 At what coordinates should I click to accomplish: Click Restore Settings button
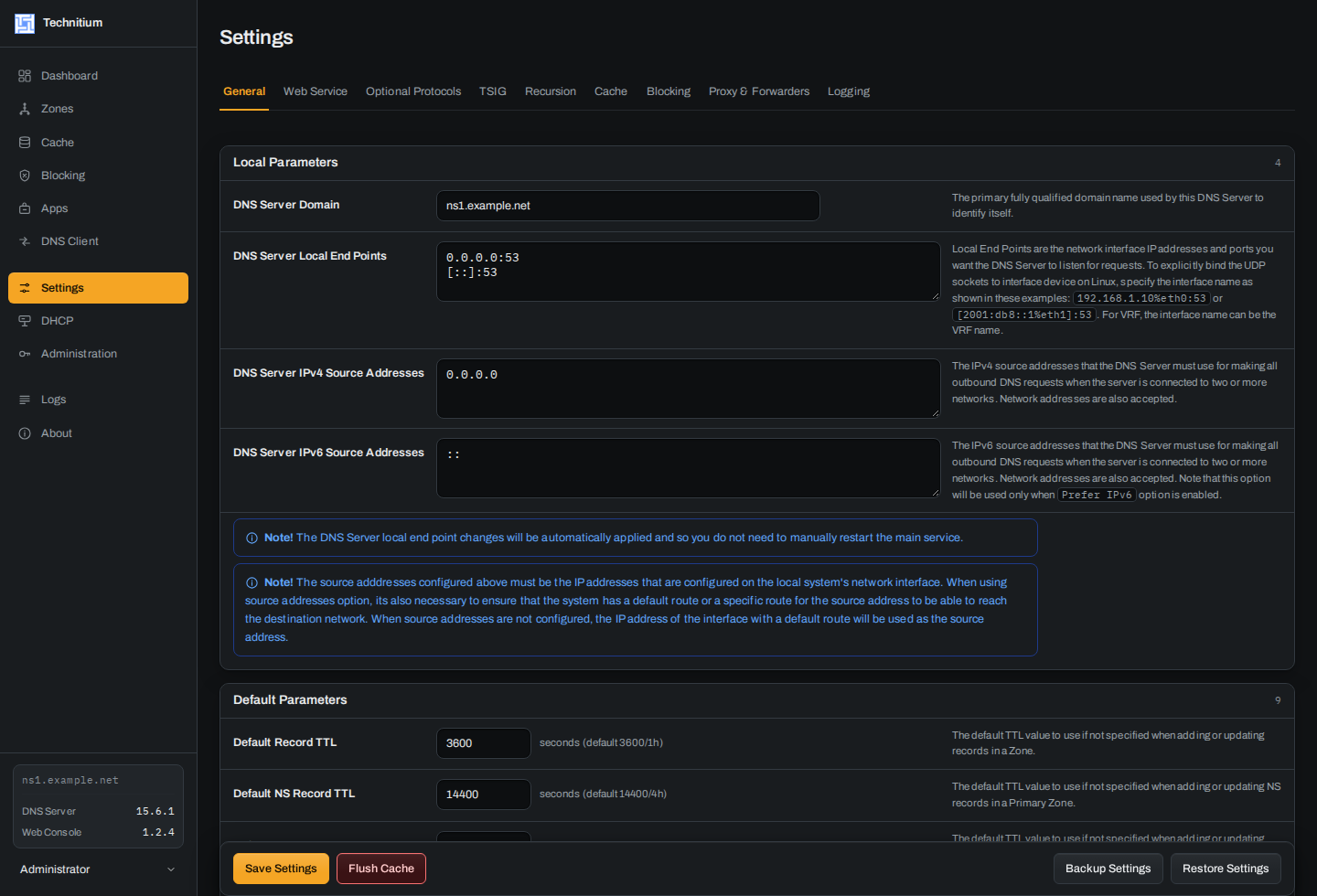1226,869
